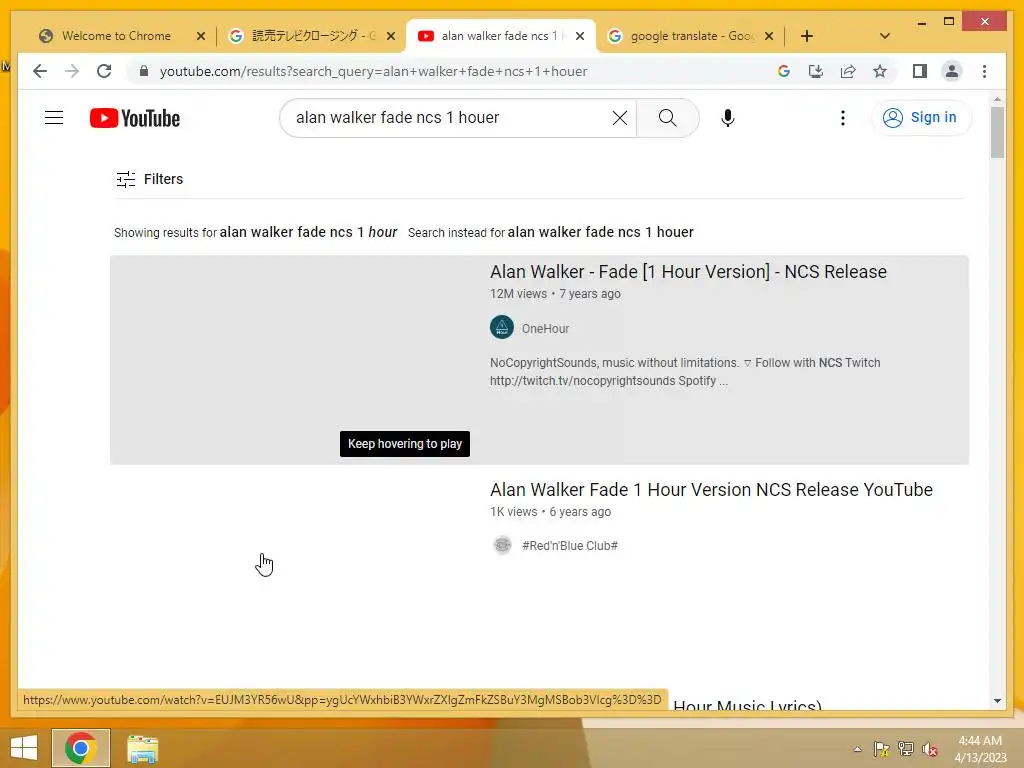
Task: Close the YouTube results tab
Action: point(580,36)
